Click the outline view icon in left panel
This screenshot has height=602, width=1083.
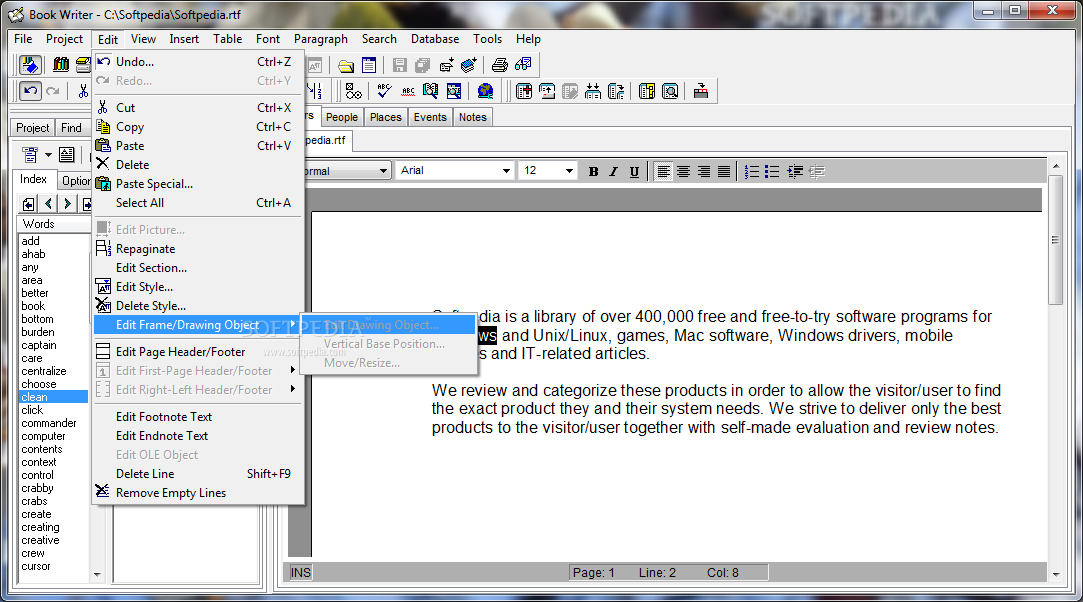pos(30,155)
